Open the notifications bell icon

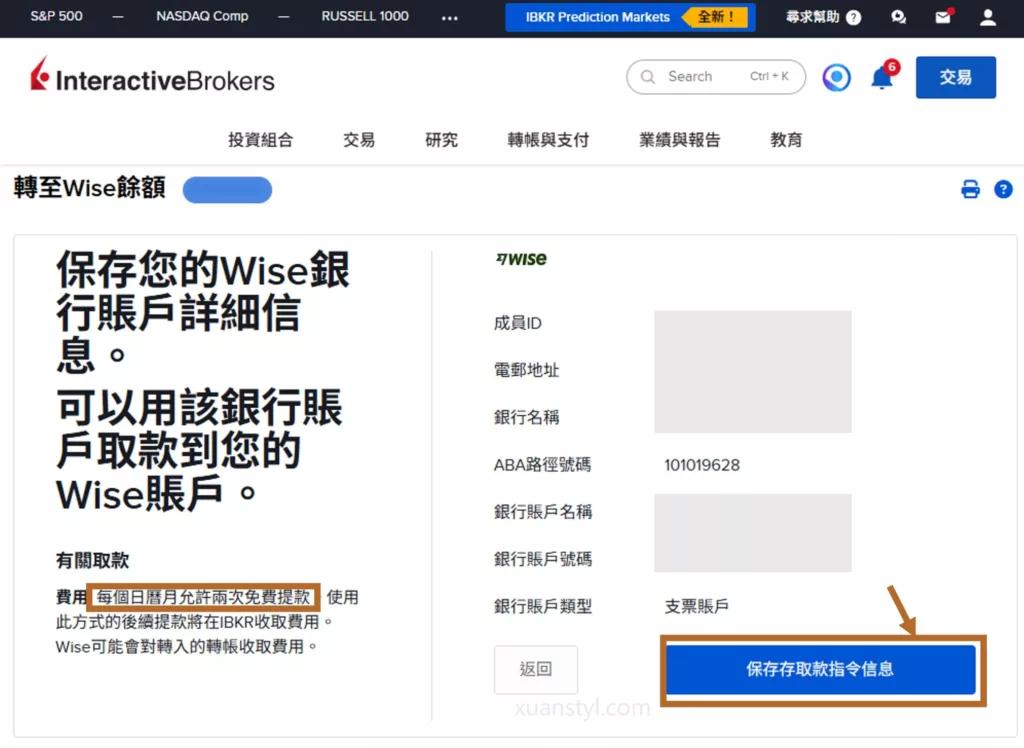(x=884, y=77)
